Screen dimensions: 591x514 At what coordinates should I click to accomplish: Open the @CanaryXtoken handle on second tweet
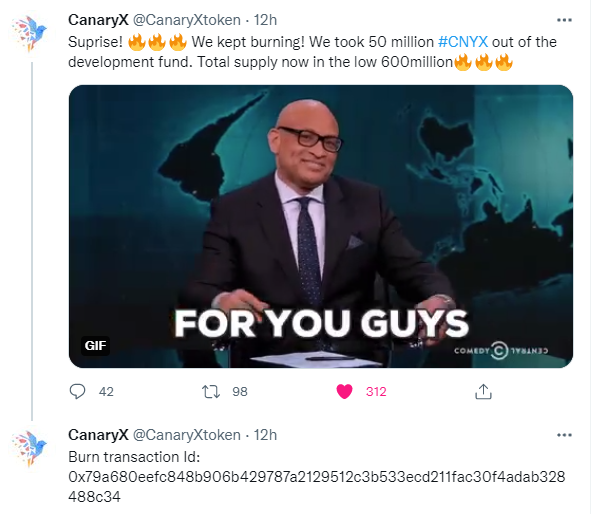pos(187,435)
